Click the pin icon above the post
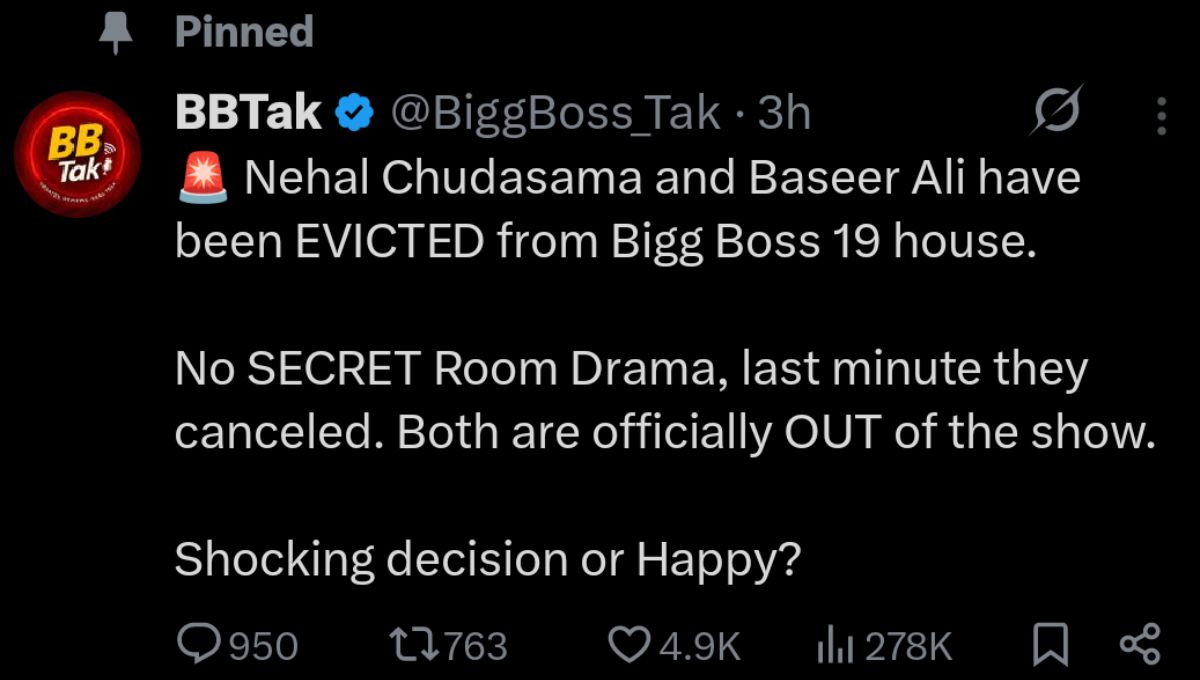The image size is (1200, 680). (117, 34)
